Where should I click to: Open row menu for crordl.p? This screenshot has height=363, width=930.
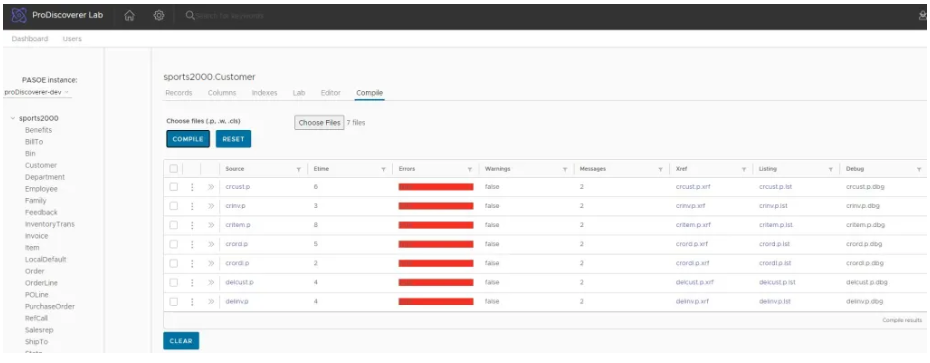[x=192, y=263]
